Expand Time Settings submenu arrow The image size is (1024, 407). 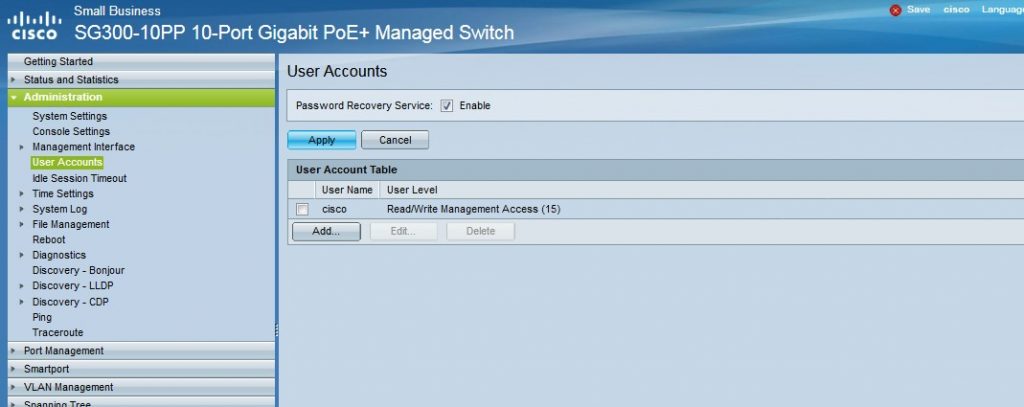coord(22,194)
